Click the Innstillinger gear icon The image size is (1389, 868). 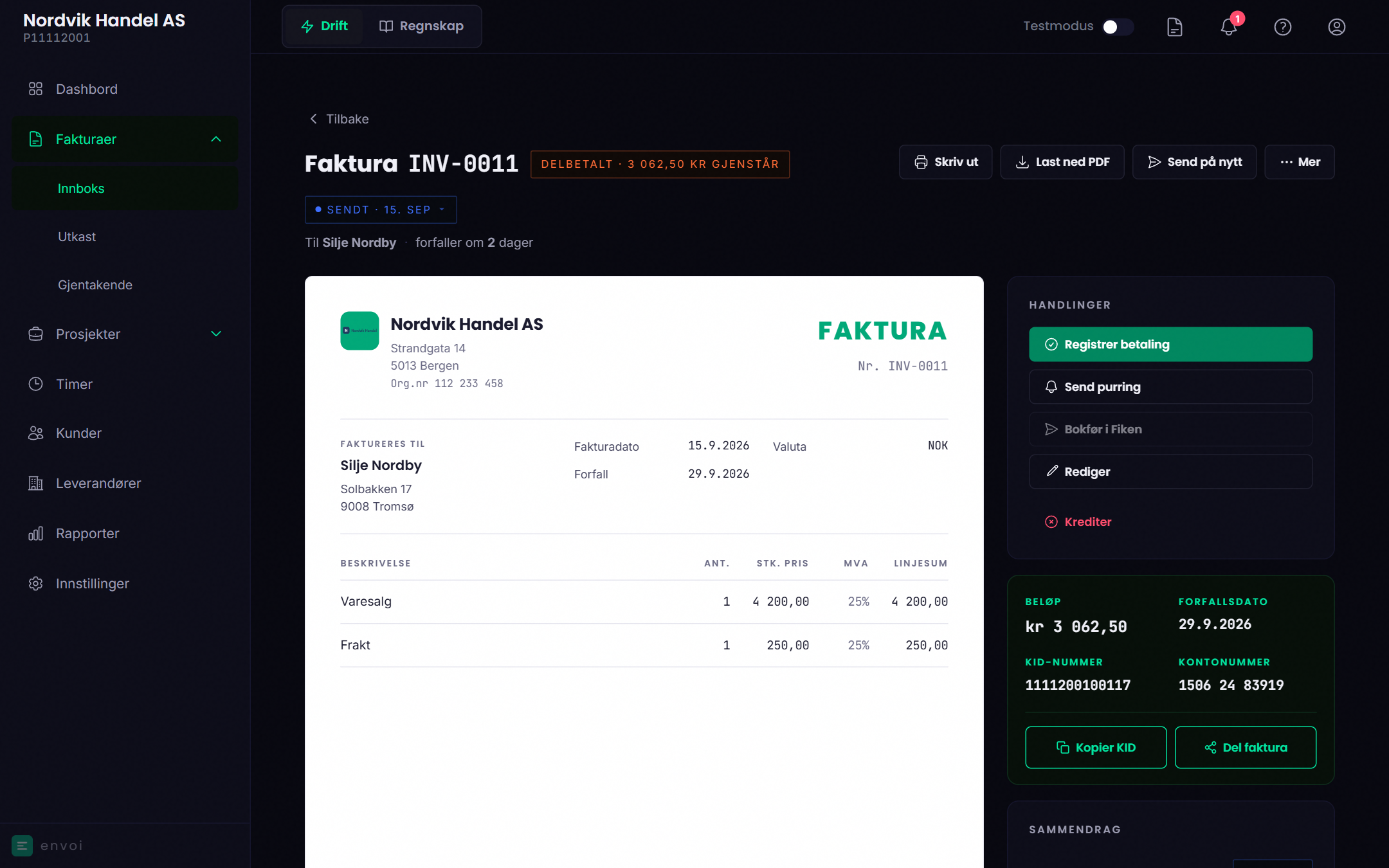(x=35, y=583)
